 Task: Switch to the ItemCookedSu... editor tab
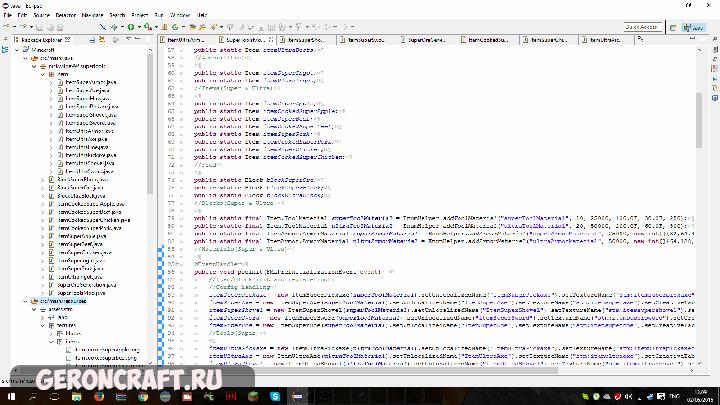point(487,39)
